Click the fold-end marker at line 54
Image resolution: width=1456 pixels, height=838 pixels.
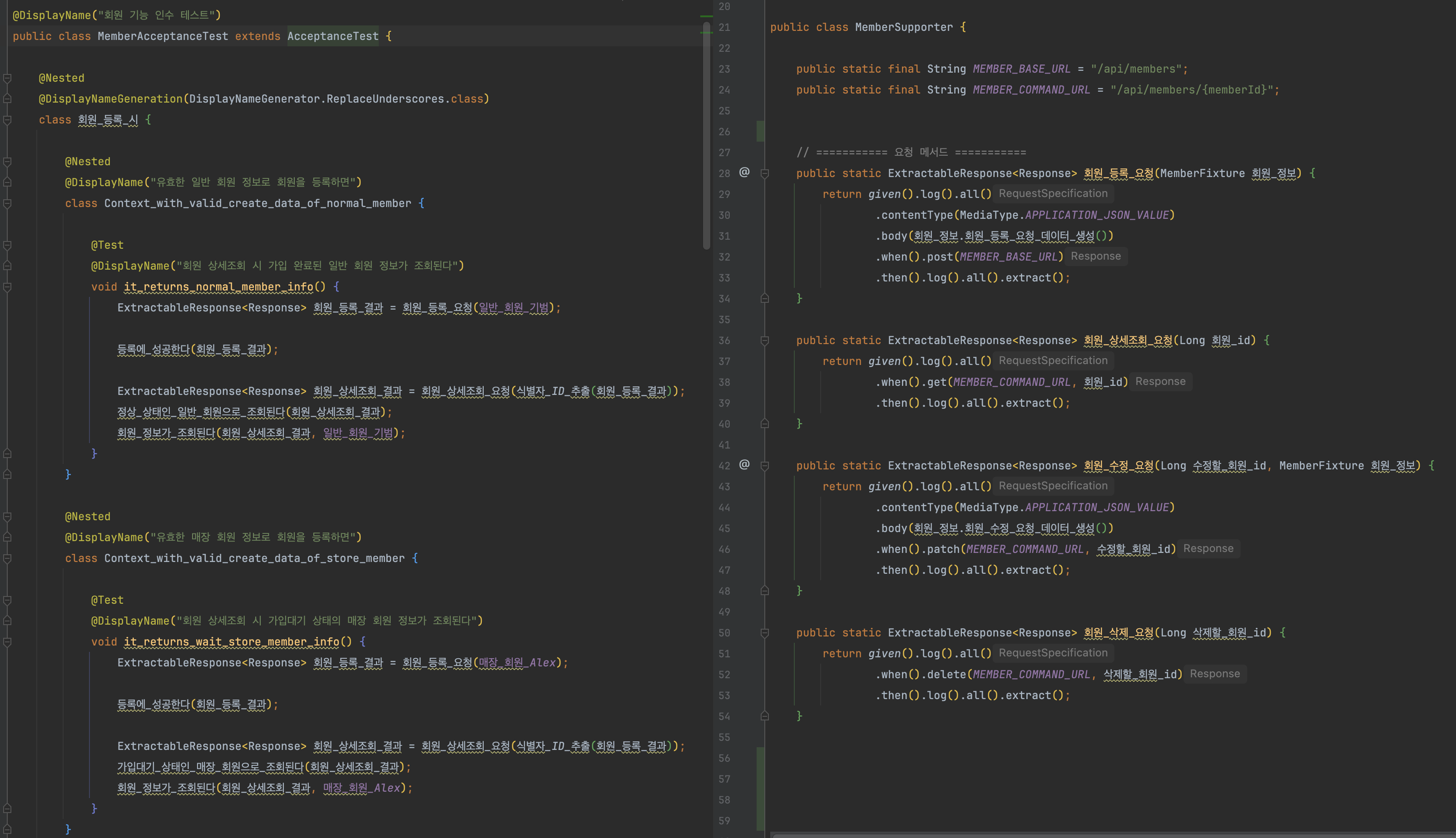click(764, 716)
